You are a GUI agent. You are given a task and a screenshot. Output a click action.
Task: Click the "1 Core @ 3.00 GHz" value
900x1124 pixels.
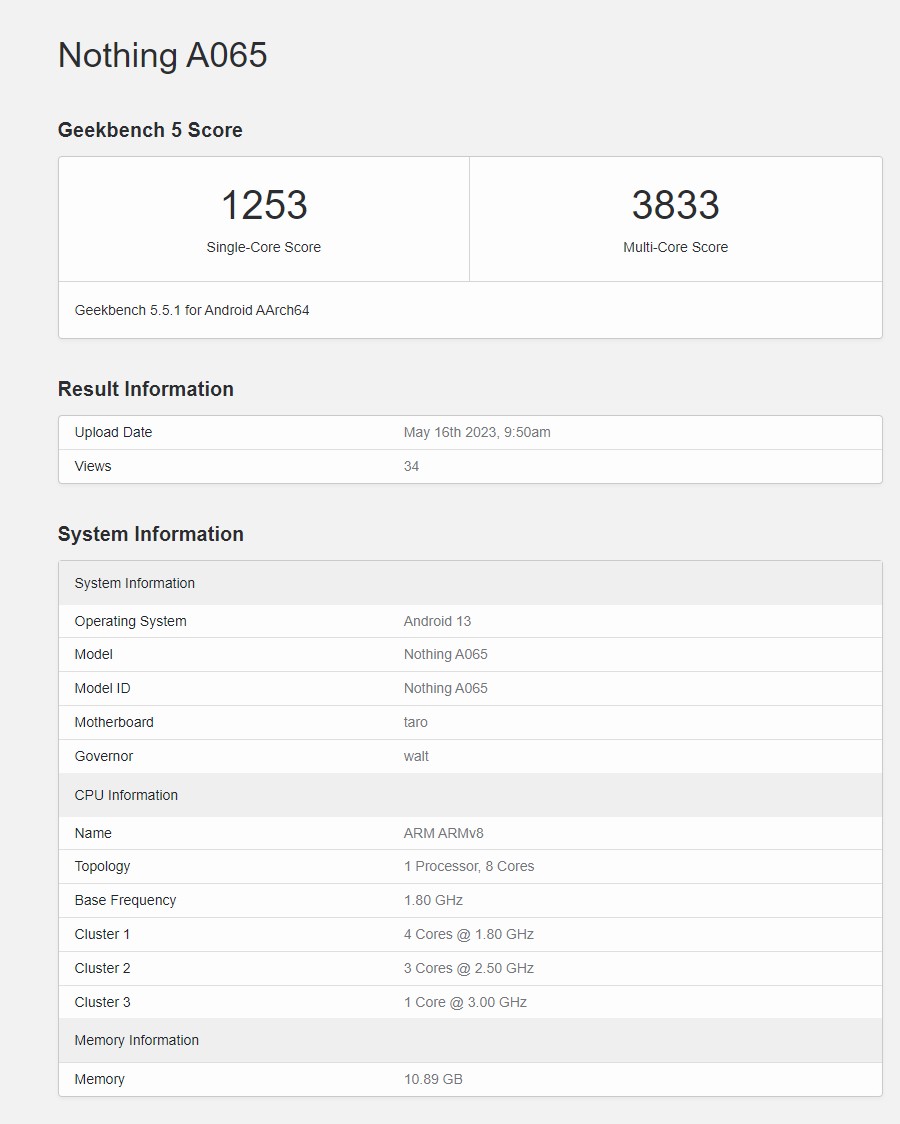[465, 1002]
